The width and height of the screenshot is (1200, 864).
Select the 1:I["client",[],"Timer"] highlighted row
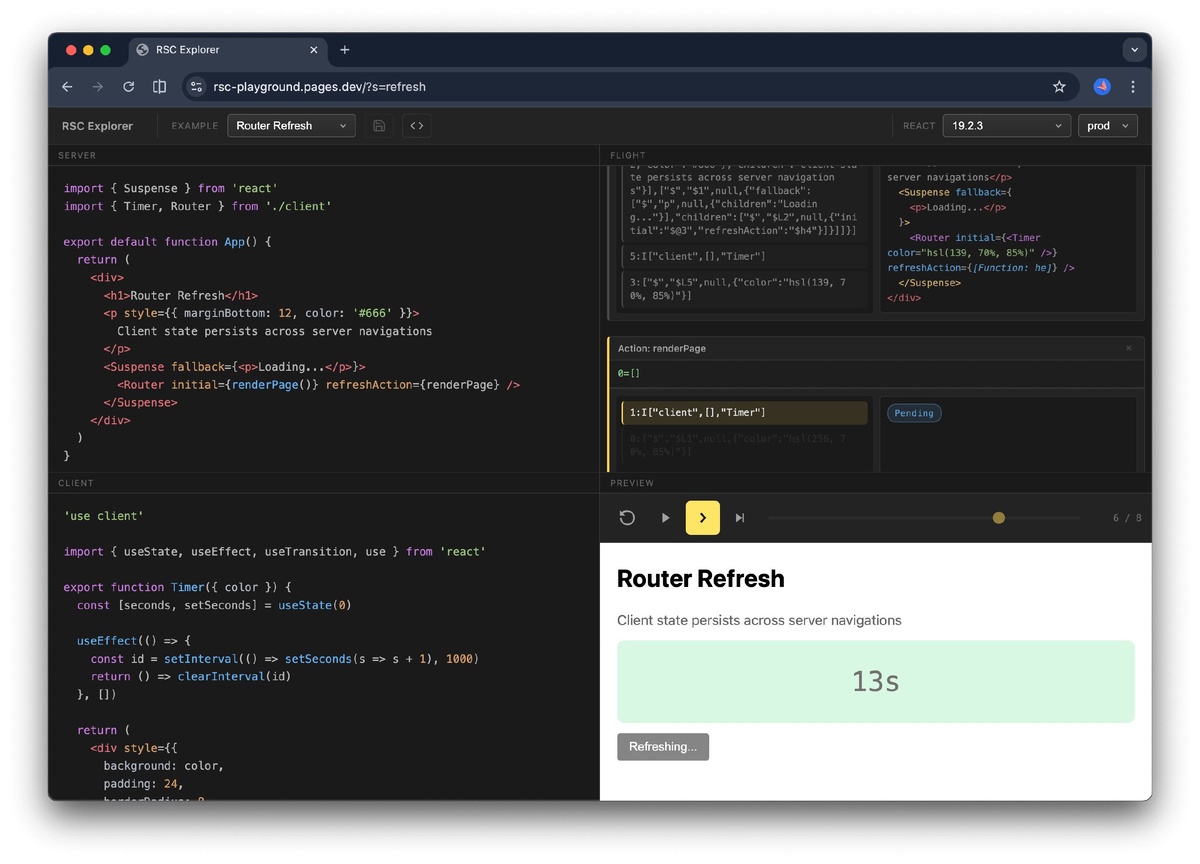click(744, 413)
